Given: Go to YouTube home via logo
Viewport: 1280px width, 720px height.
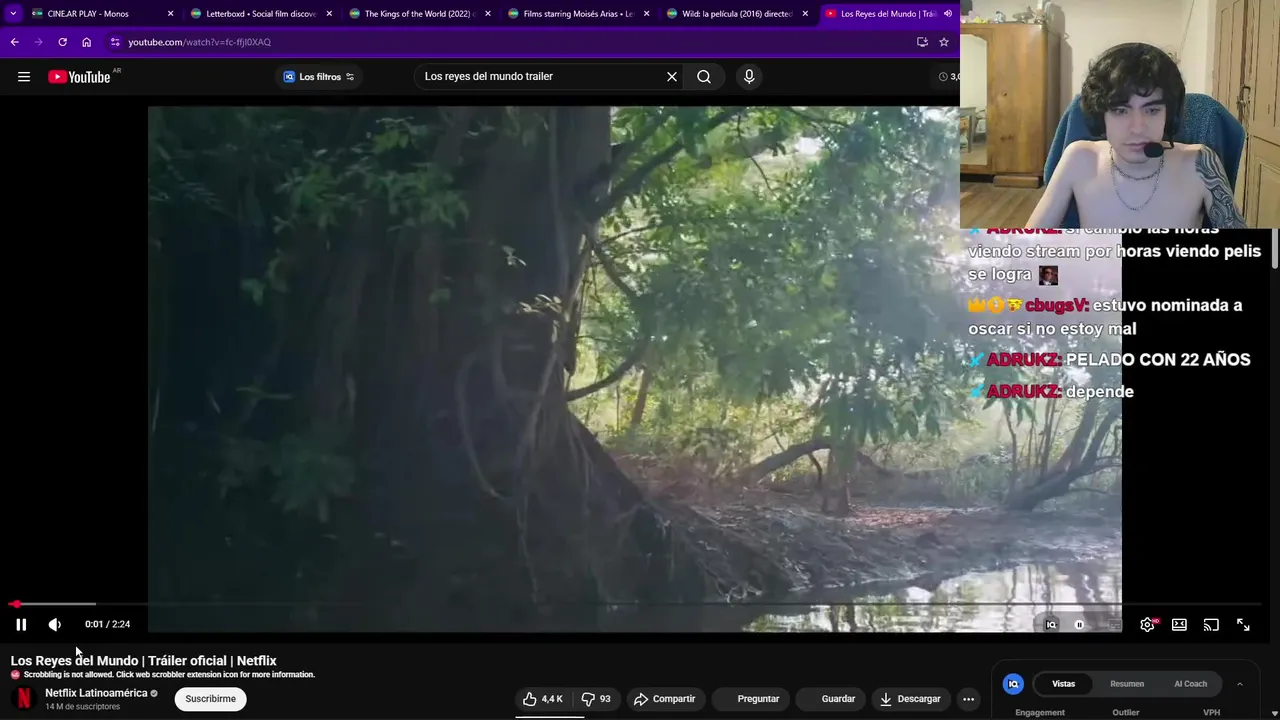Looking at the screenshot, I should coord(79,77).
